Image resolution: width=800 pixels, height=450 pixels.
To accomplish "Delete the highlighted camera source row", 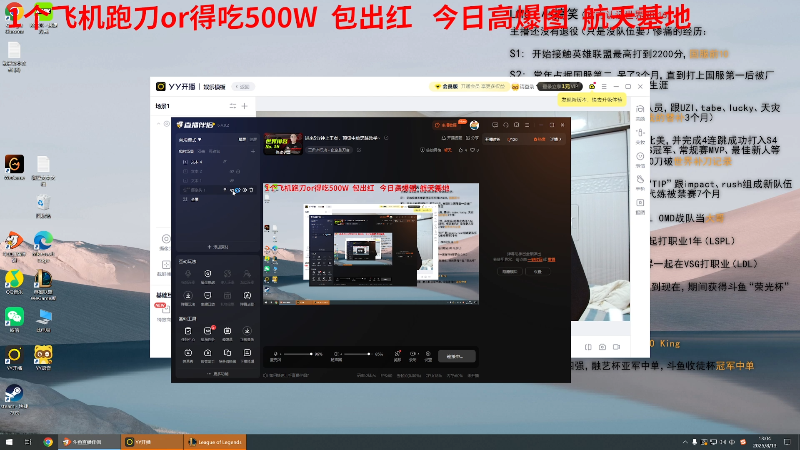I will point(251,190).
